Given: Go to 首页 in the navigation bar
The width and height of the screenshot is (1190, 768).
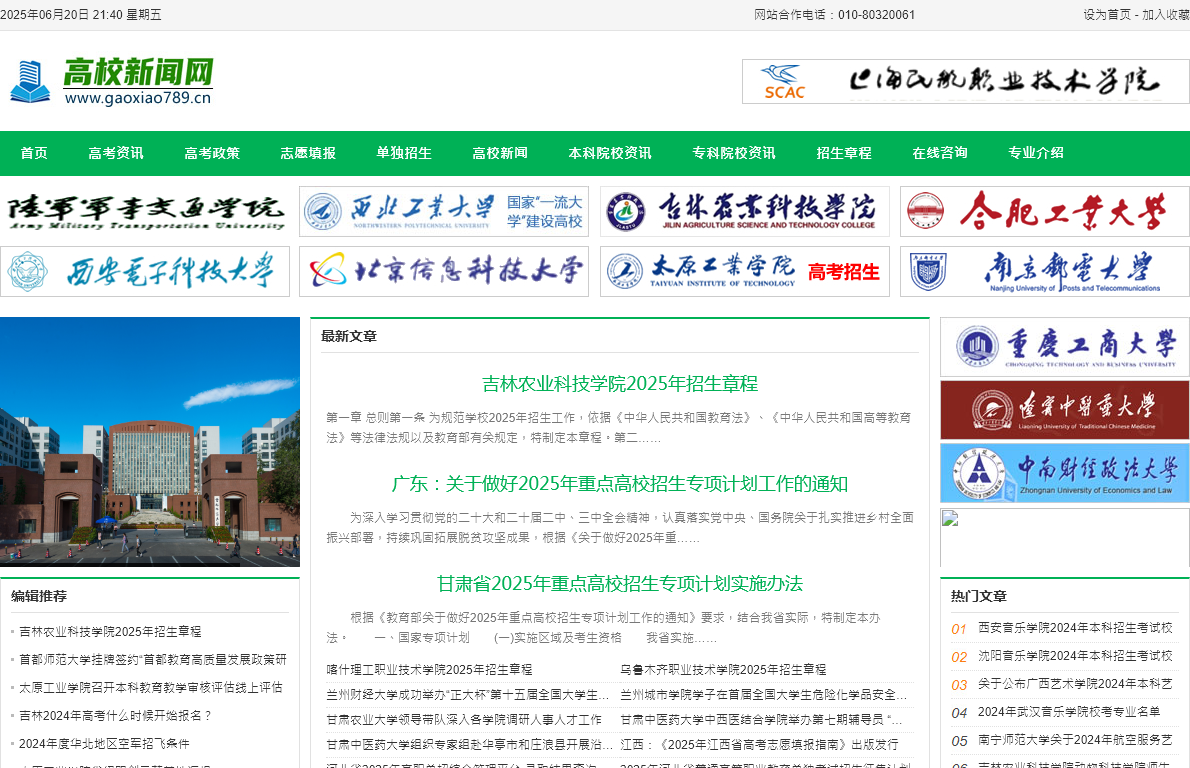Looking at the screenshot, I should (33, 153).
